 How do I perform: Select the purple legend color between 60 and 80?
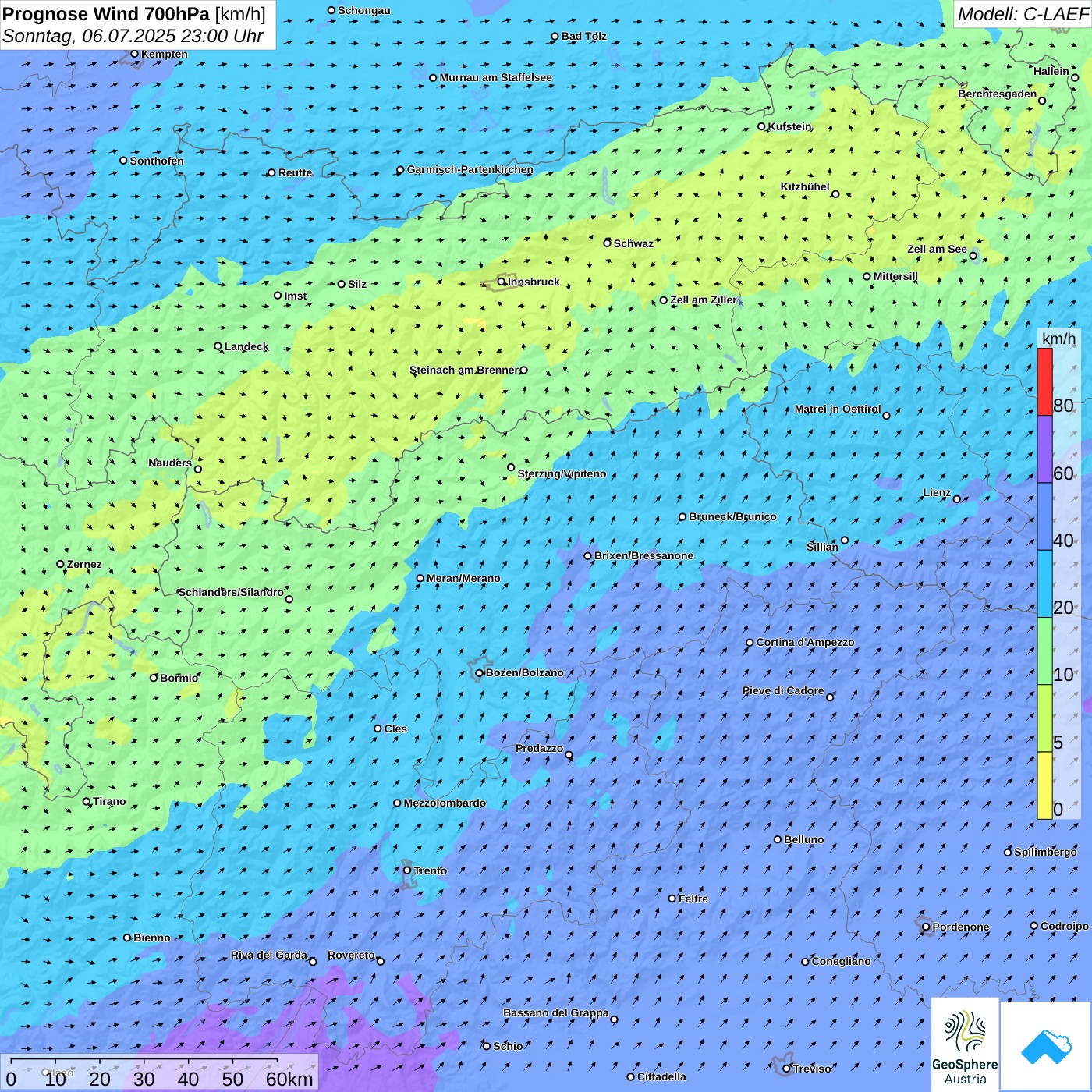pos(1044,449)
